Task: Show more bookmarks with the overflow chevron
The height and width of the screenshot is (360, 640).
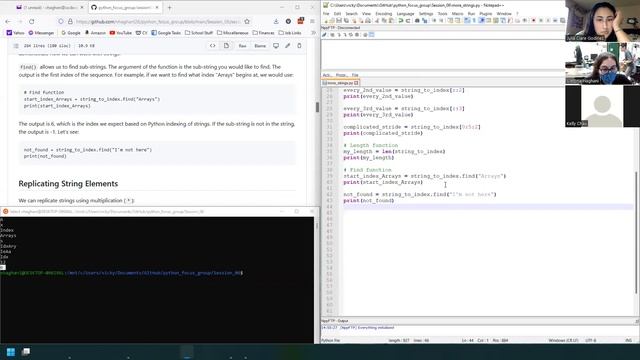Action: pos(313,33)
